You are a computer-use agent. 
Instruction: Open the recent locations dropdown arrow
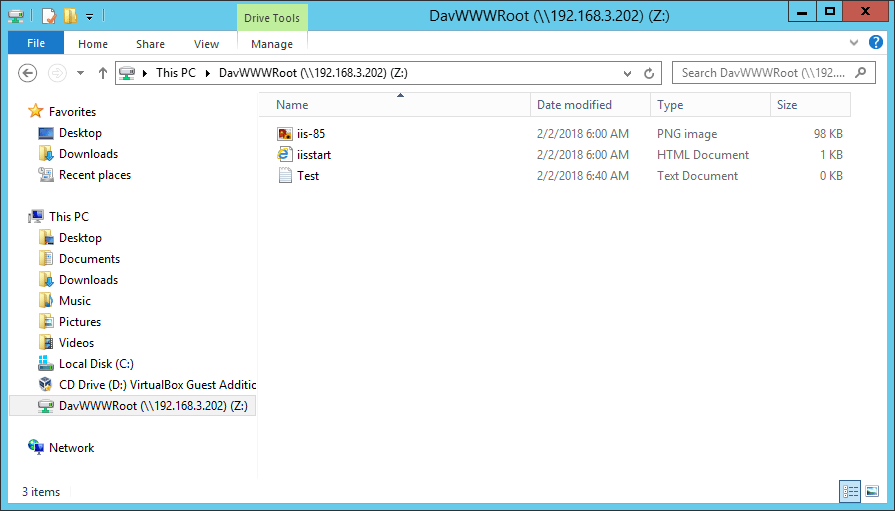80,73
